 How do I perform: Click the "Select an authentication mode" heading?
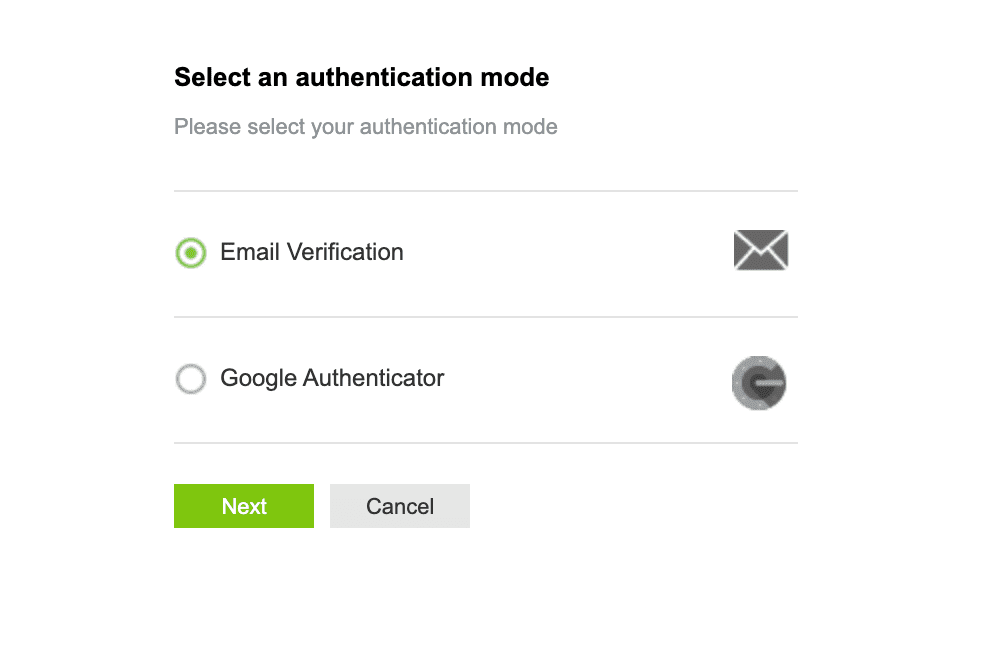(361, 77)
